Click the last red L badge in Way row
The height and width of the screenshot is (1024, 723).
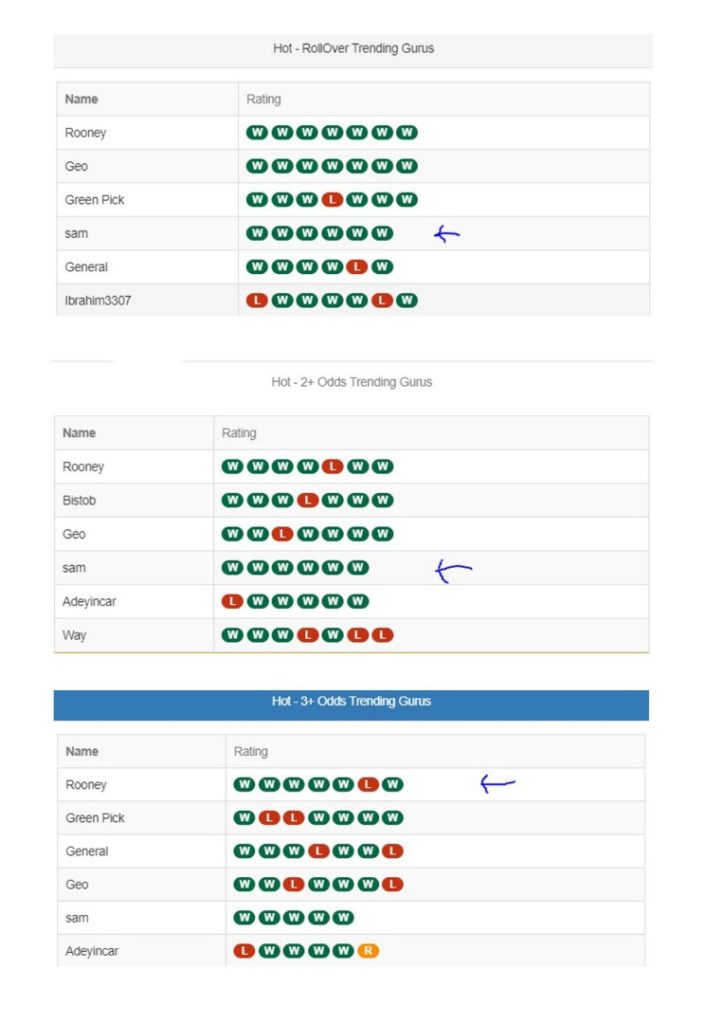click(x=383, y=635)
